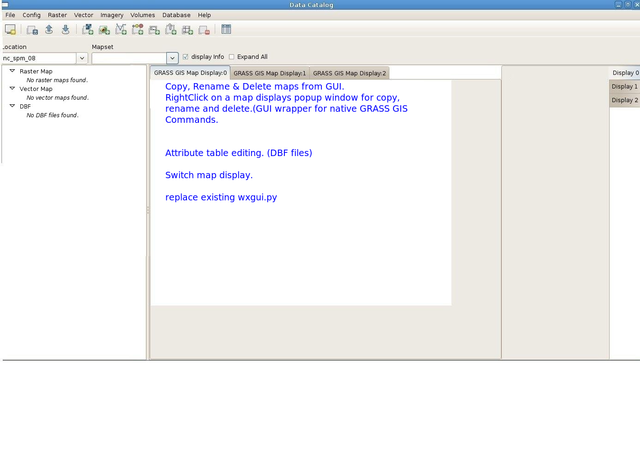
Task: Open the Database menu
Action: click(x=176, y=15)
